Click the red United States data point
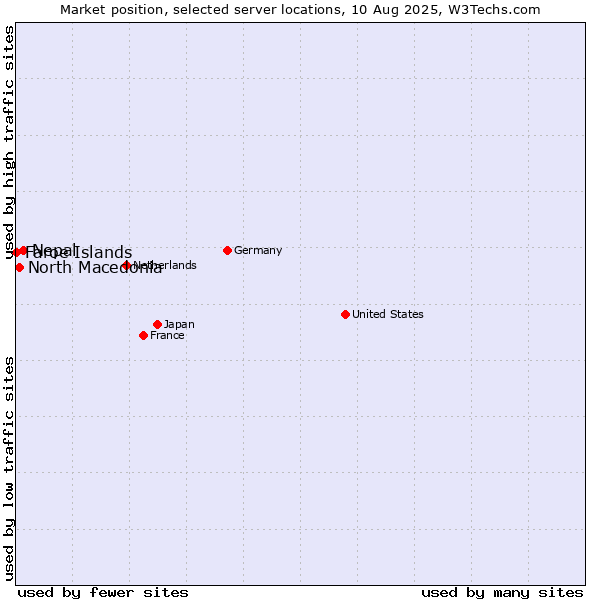600x600 pixels. point(346,315)
